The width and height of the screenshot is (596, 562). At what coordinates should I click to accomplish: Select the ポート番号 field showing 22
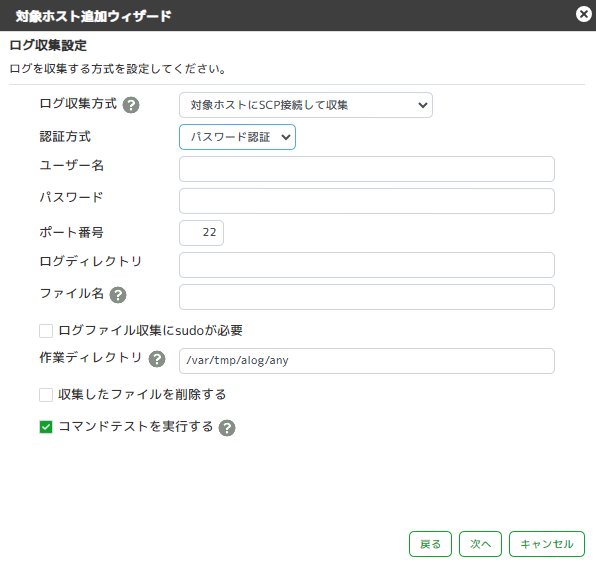tap(201, 233)
